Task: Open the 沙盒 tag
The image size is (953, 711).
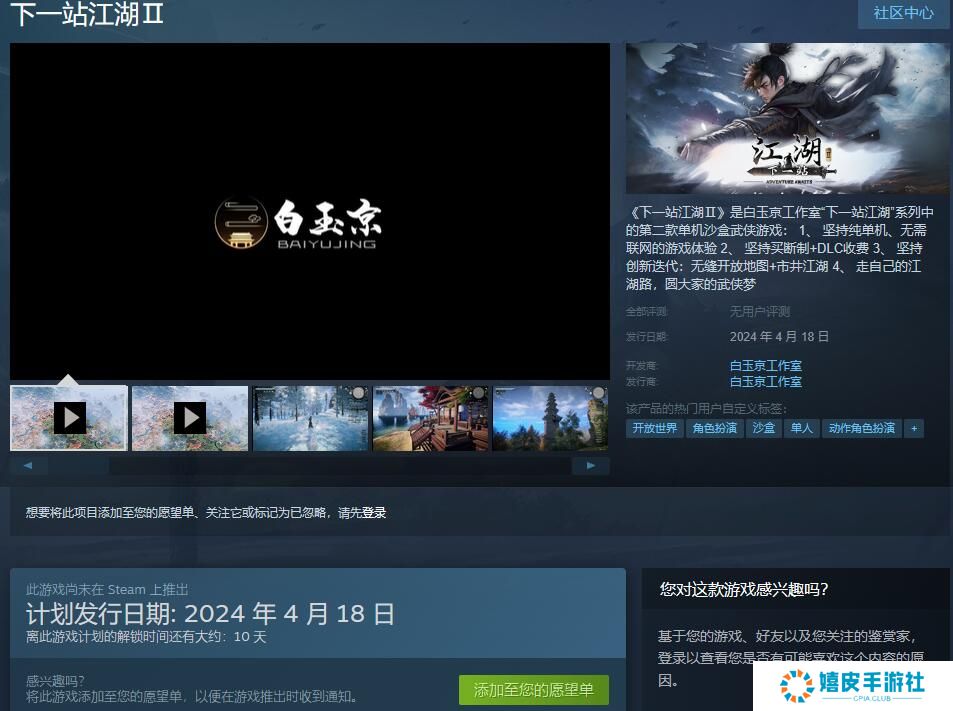Action: click(763, 428)
